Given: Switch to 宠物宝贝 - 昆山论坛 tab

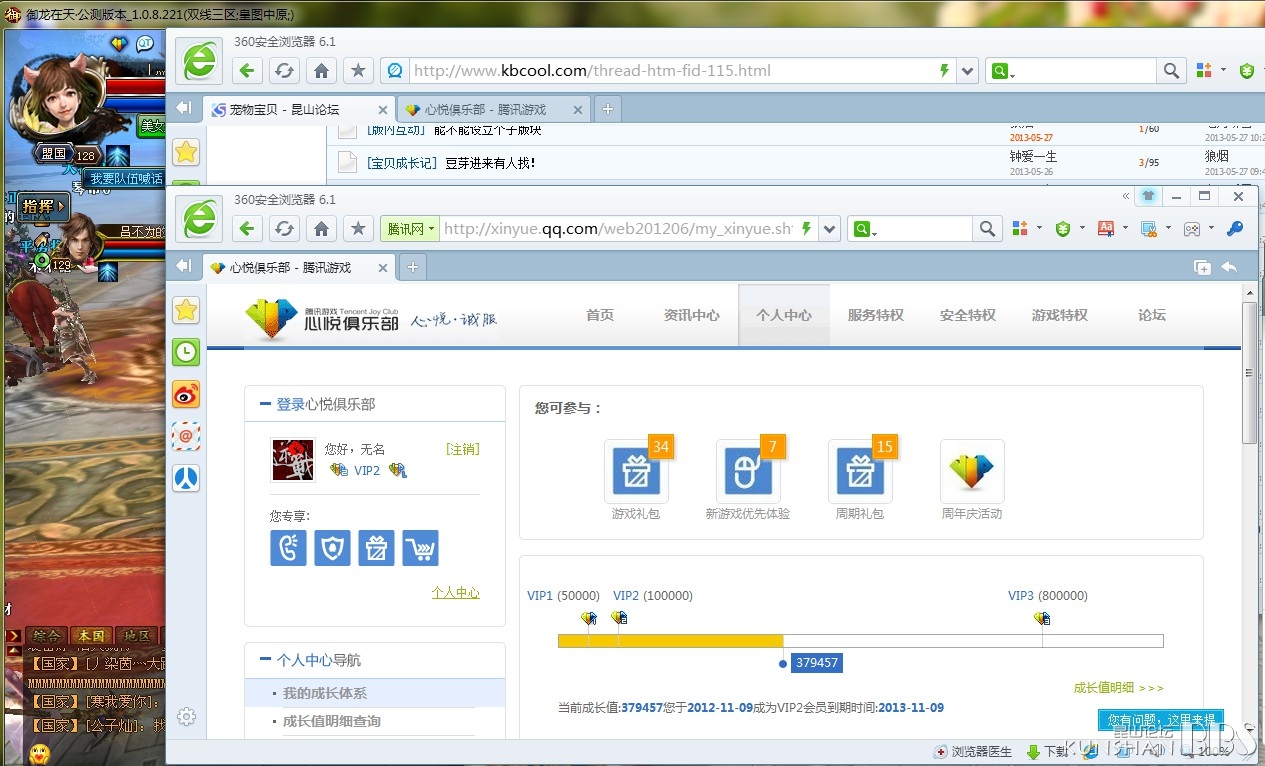Looking at the screenshot, I should tap(300, 110).
